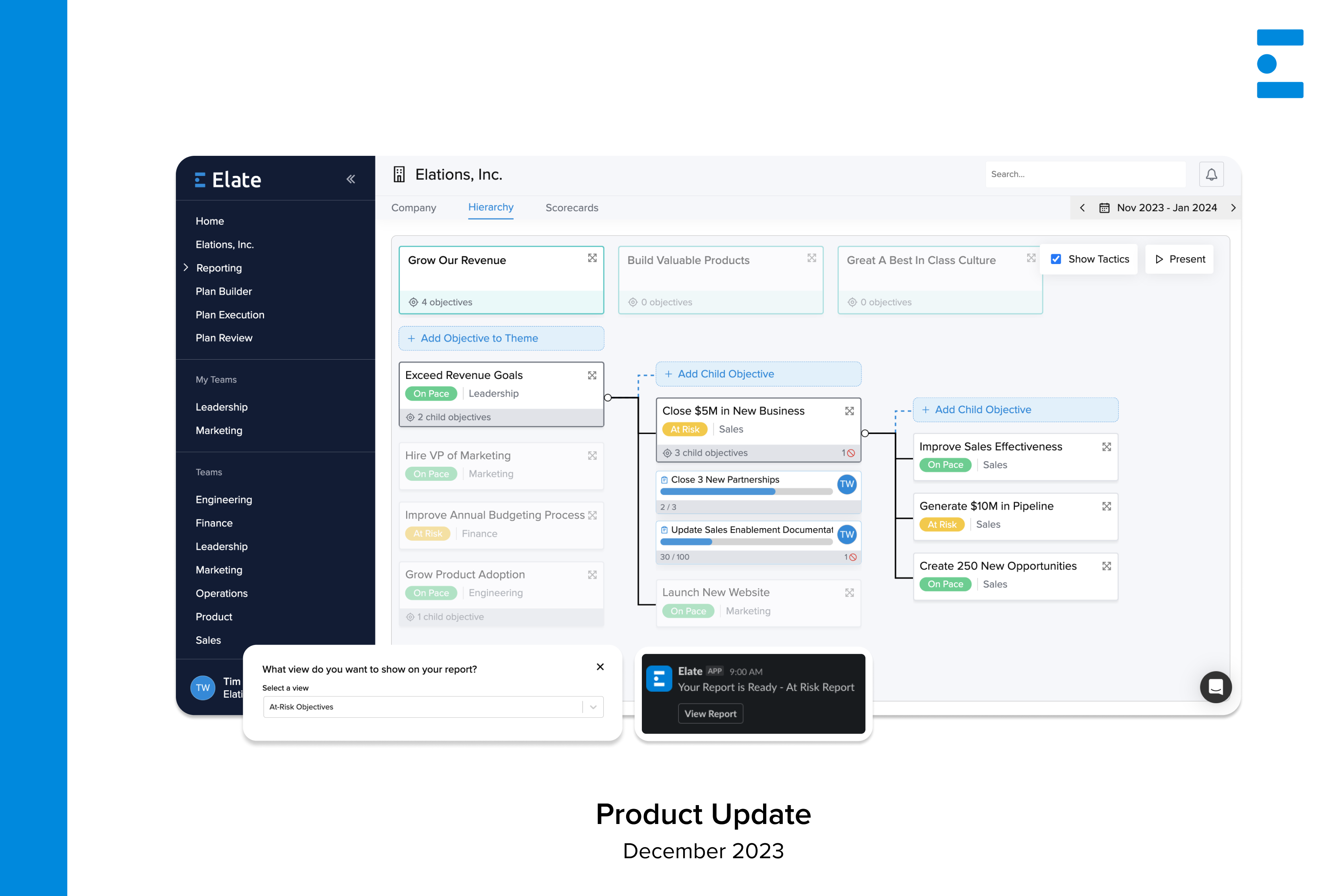Toggle children of Close $5M connector node

click(865, 434)
